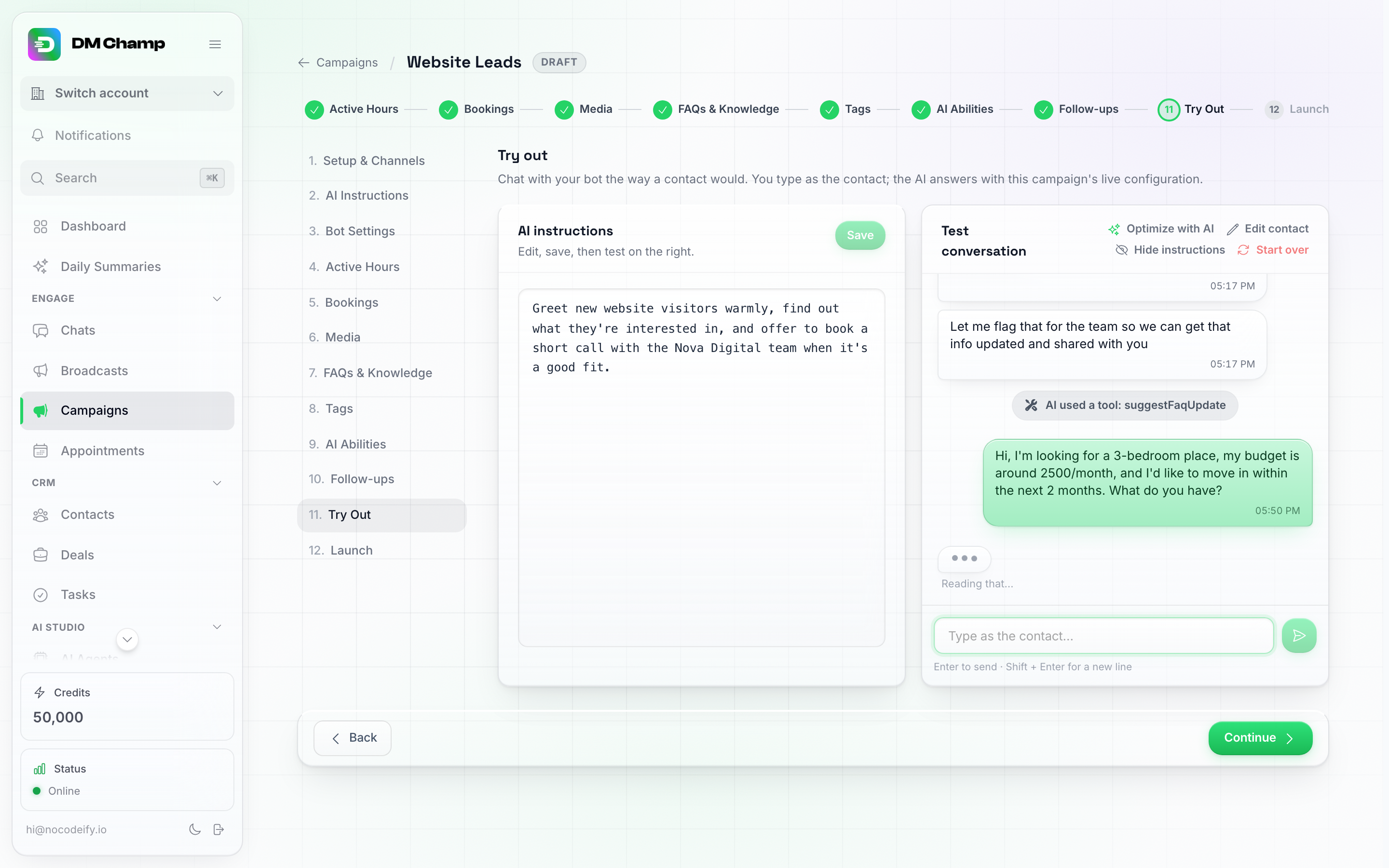Go to the Tags step in stepper
This screenshot has width=1389, height=868.
click(x=845, y=109)
